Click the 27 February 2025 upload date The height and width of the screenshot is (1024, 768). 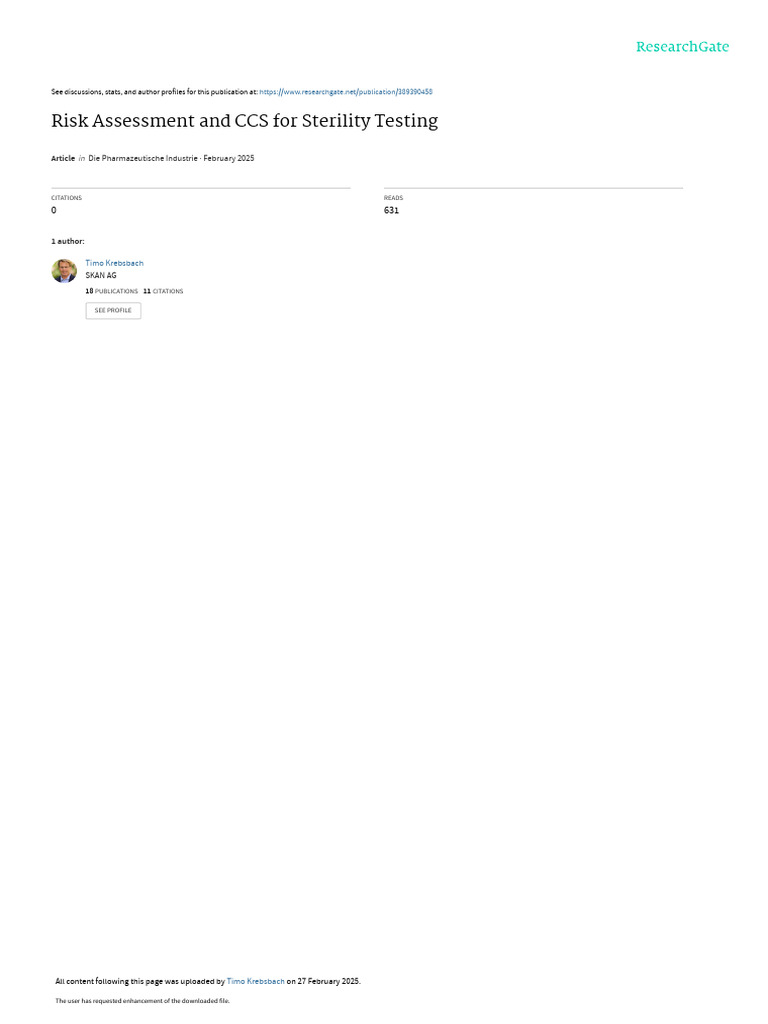point(328,981)
